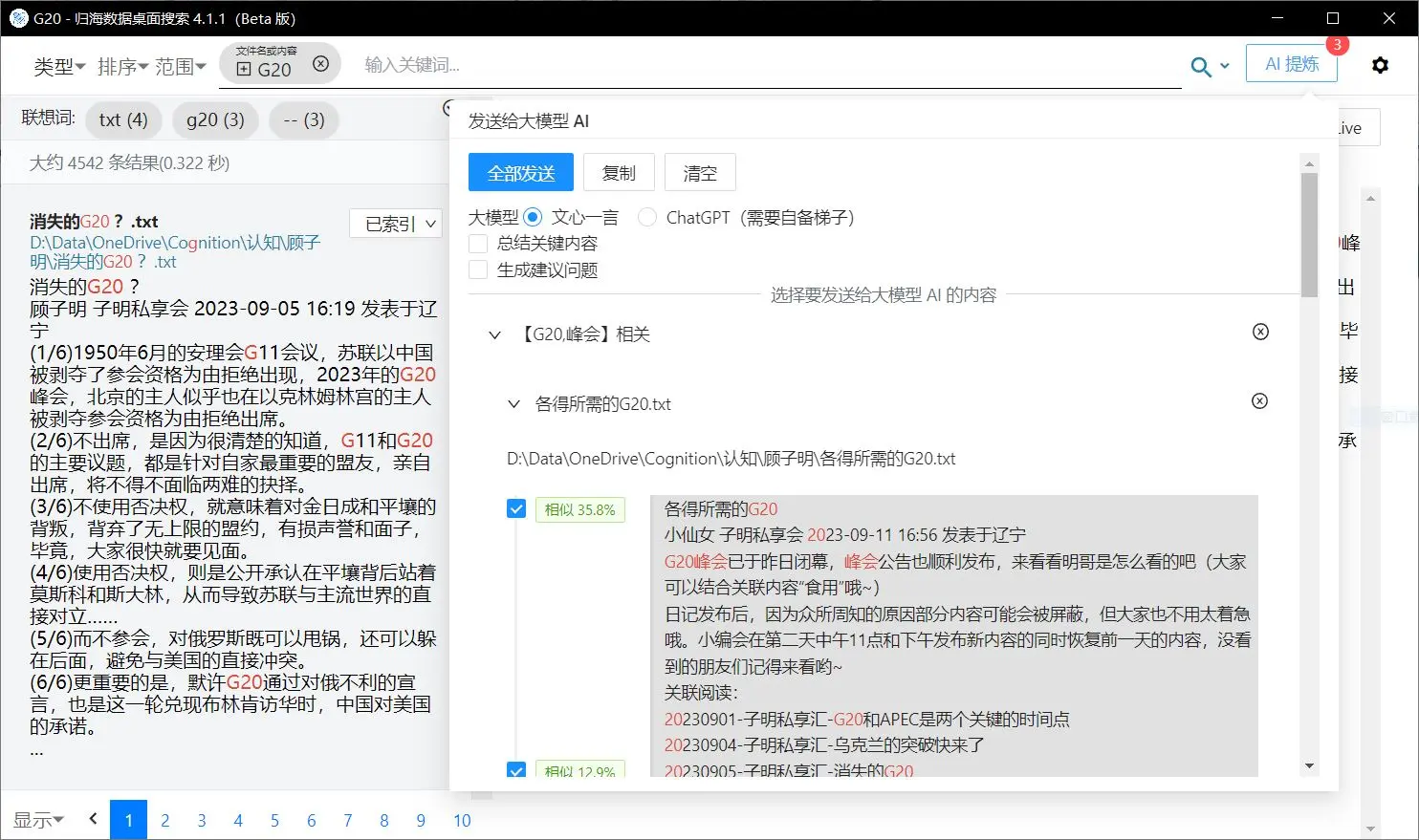Collapse the 【G20,峰会】相关 section
The height and width of the screenshot is (840, 1419).
(x=494, y=334)
